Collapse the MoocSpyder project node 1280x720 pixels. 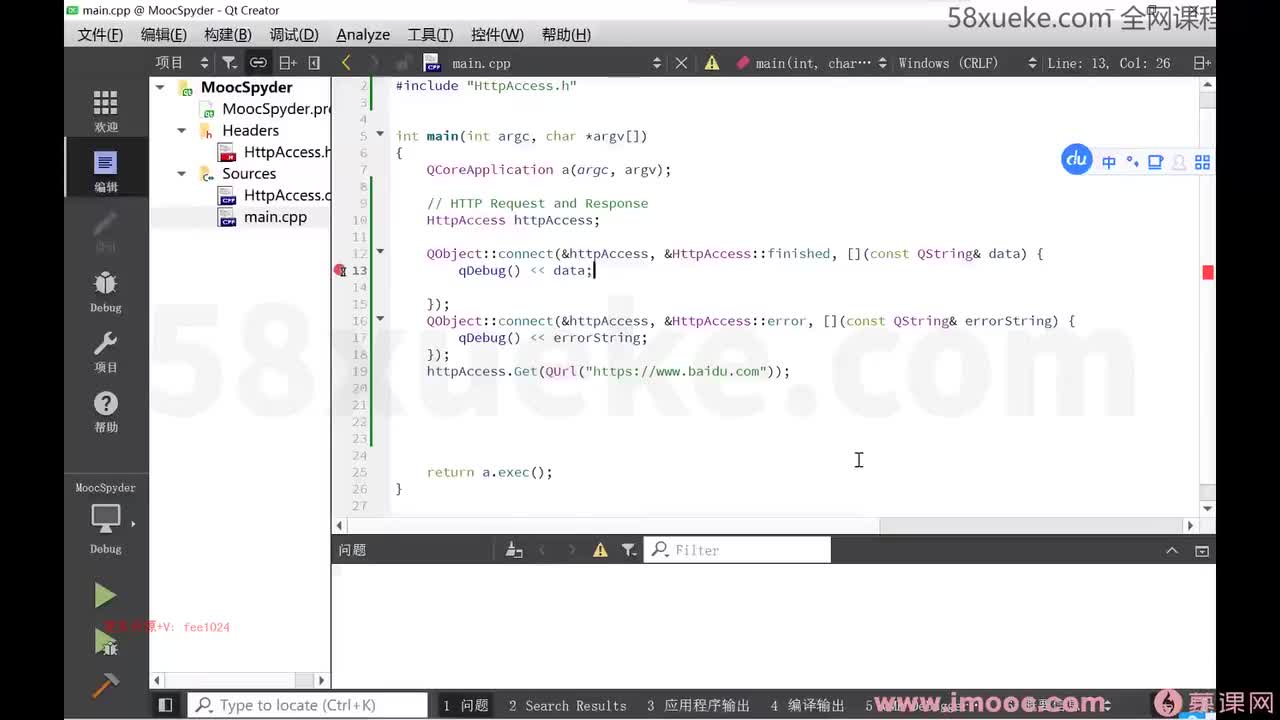click(160, 87)
